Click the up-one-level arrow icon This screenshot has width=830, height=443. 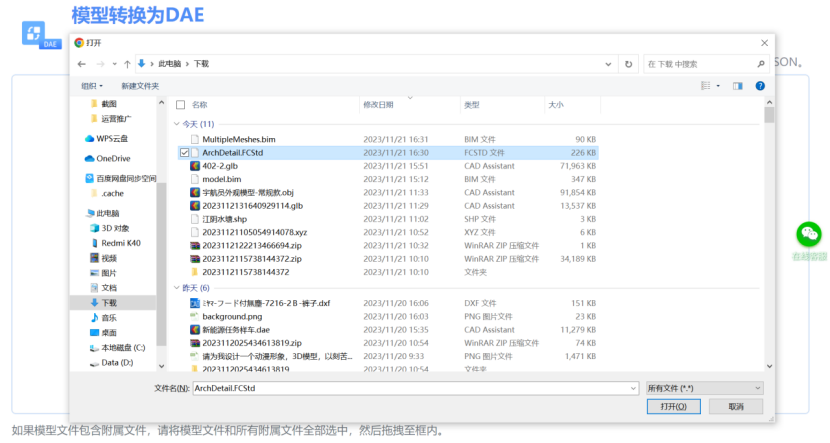(x=127, y=64)
